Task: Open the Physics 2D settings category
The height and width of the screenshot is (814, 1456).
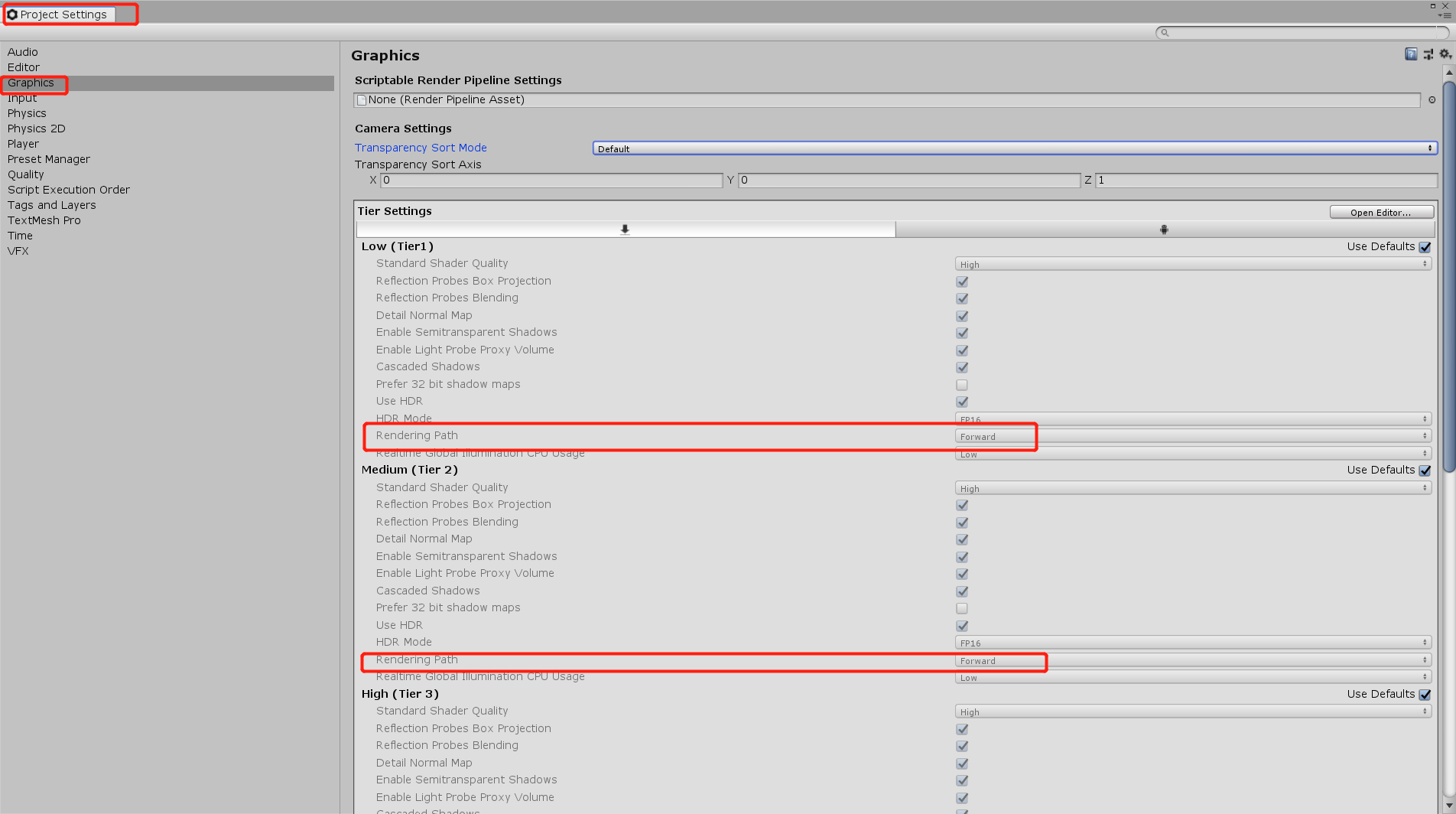Action: pos(37,129)
